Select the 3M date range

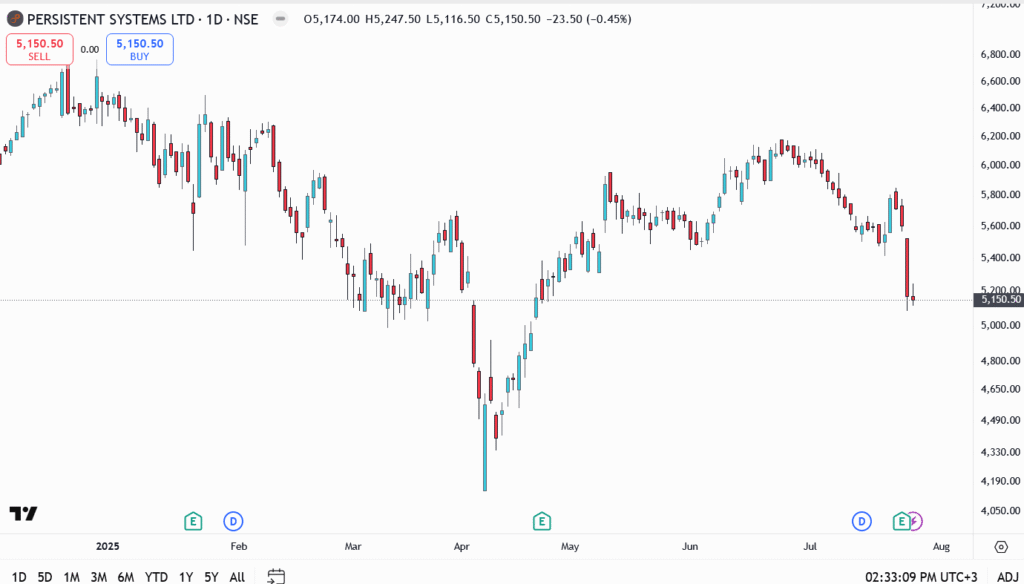click(99, 577)
